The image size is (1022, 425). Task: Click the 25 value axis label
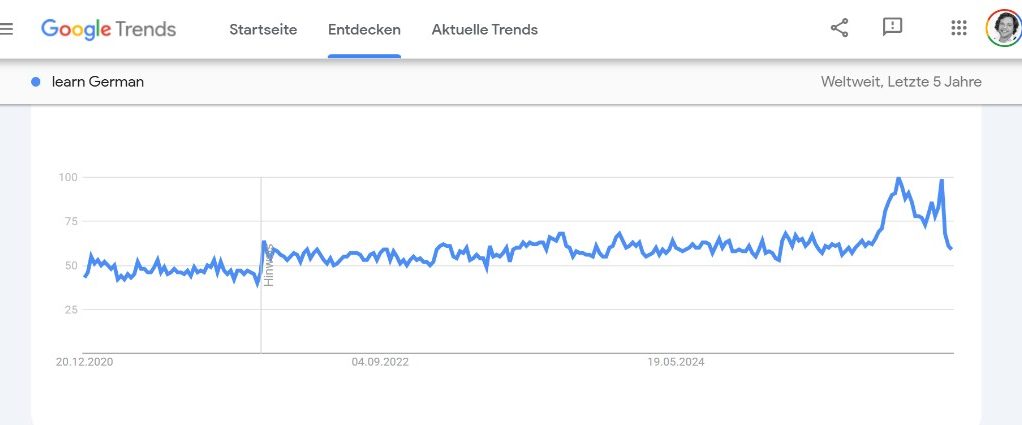pos(71,310)
